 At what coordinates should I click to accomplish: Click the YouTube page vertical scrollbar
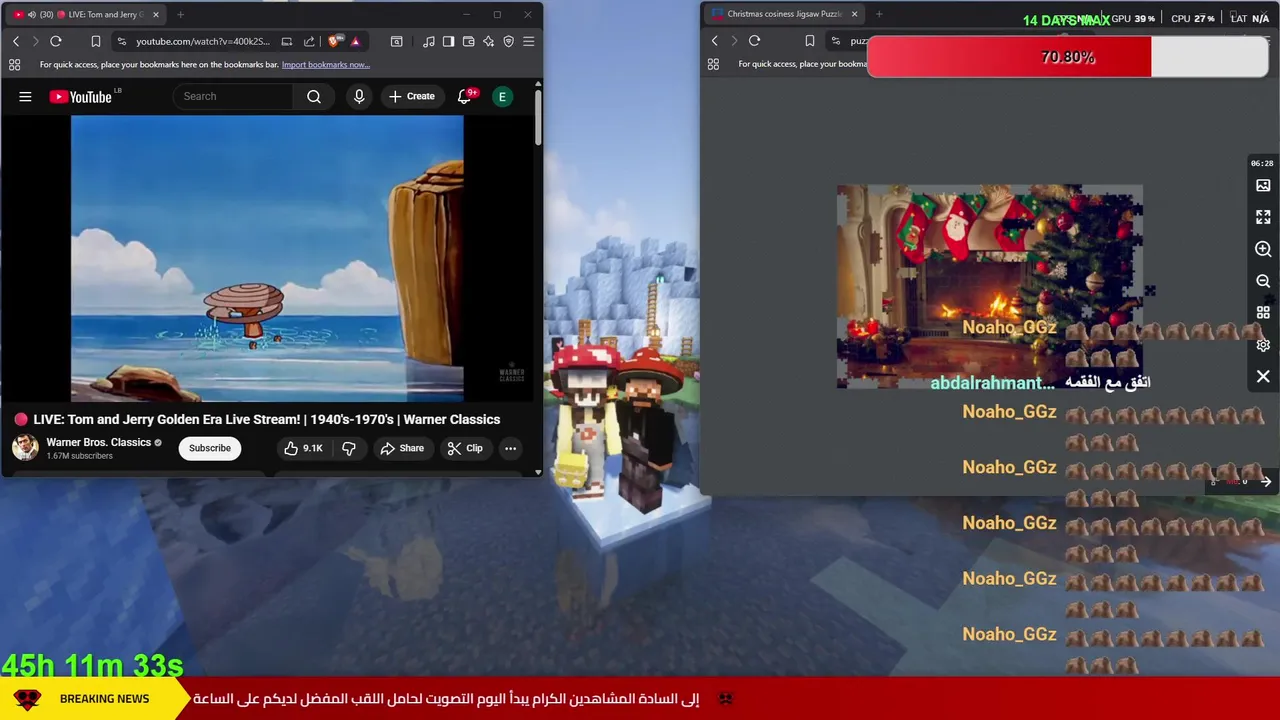coord(538,120)
